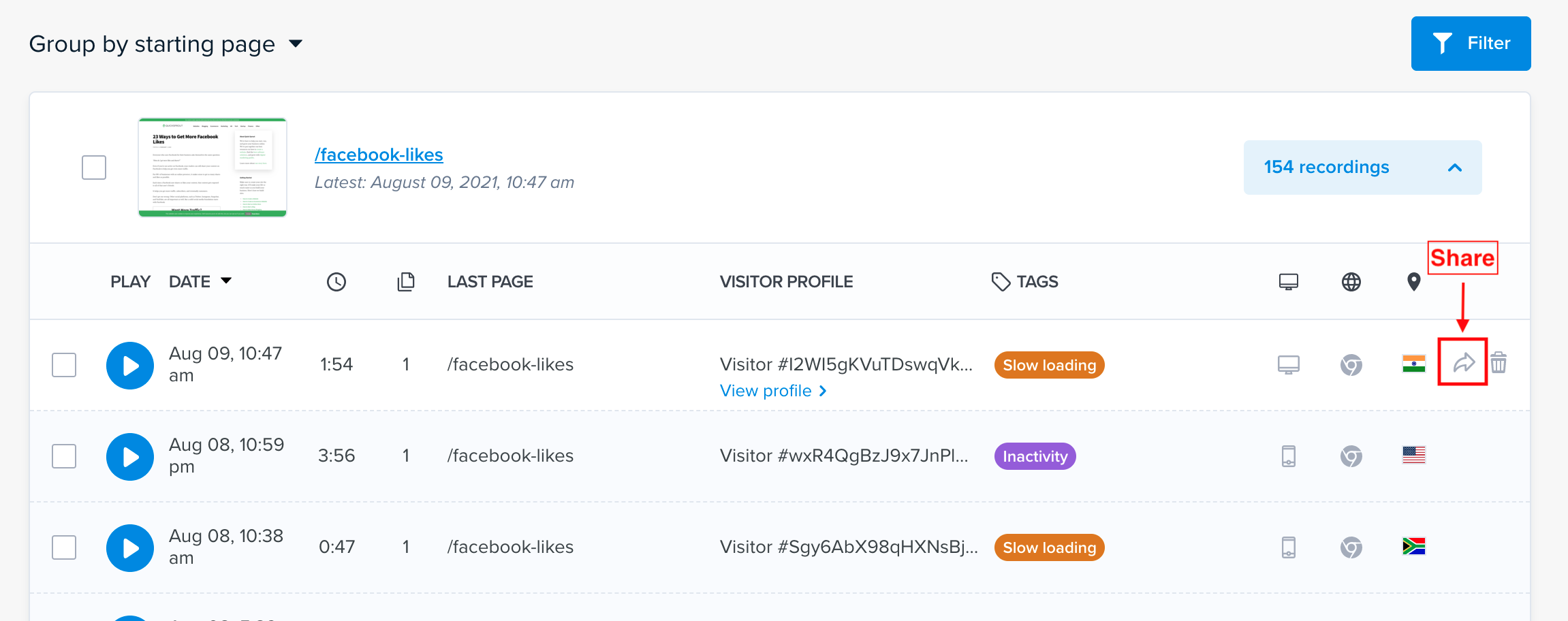Click the tag icon beside TAGS header

[1001, 282]
